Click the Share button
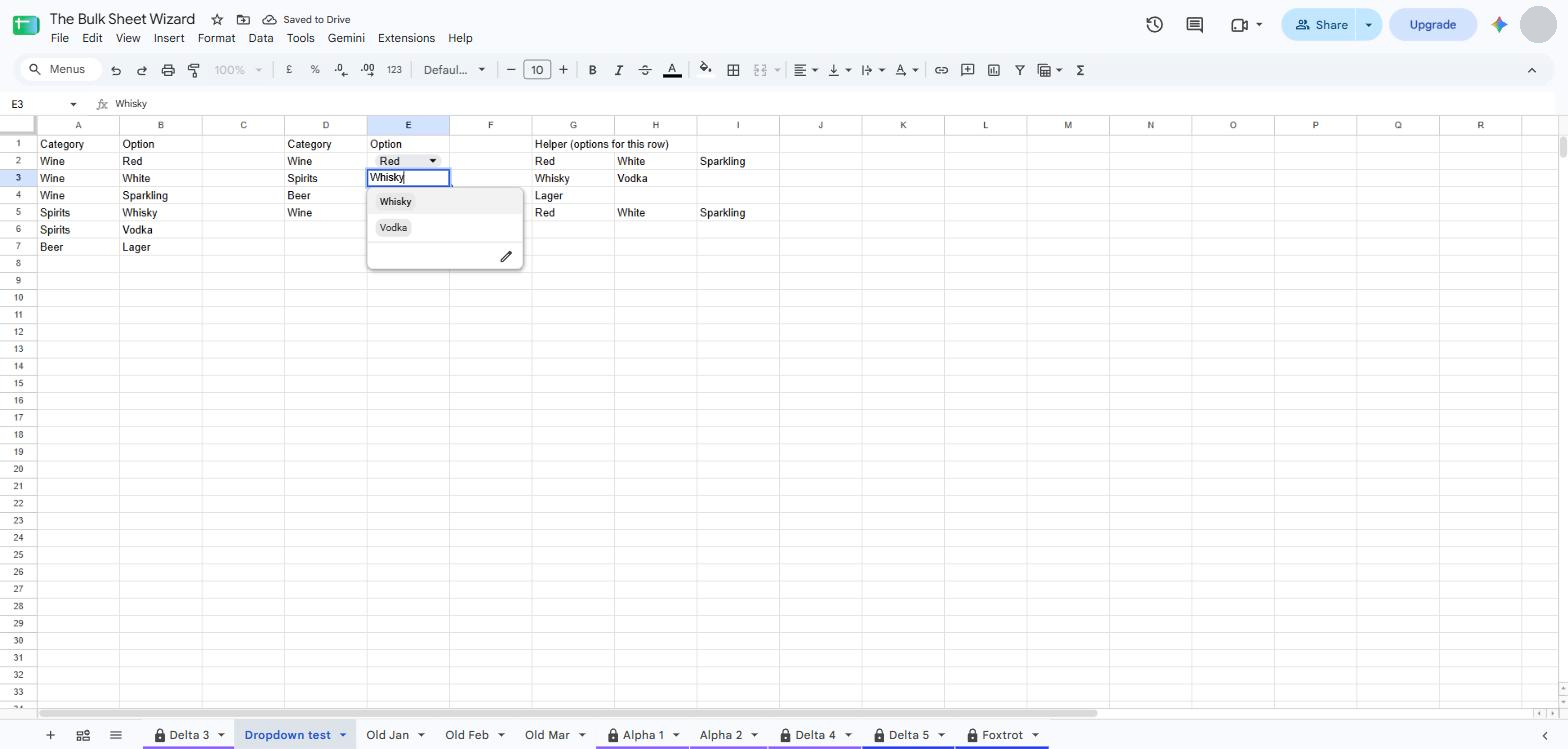The height and width of the screenshot is (749, 1568). pyautogui.click(x=1318, y=25)
